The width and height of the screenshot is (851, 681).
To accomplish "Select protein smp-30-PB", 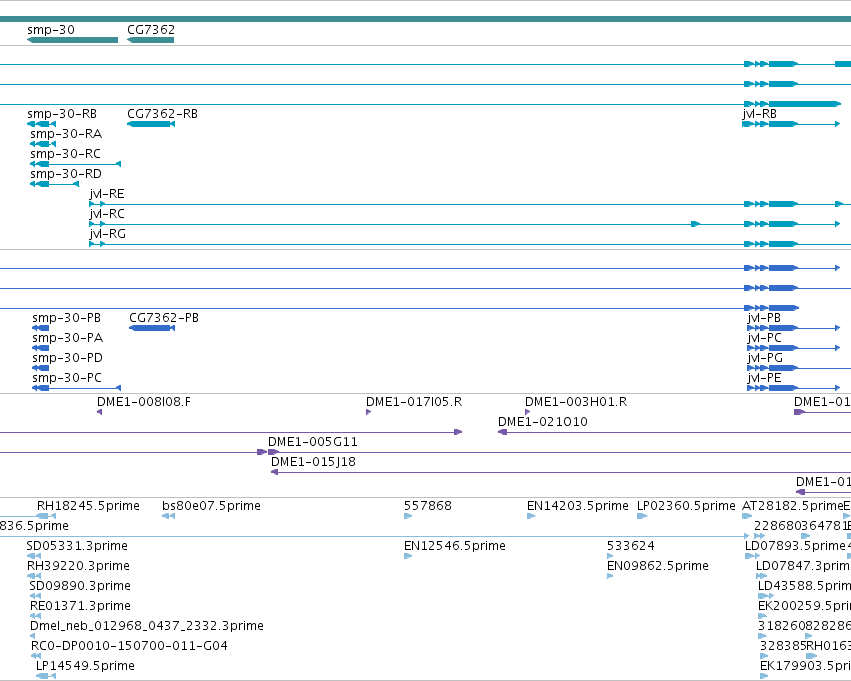I will pyautogui.click(x=41, y=328).
